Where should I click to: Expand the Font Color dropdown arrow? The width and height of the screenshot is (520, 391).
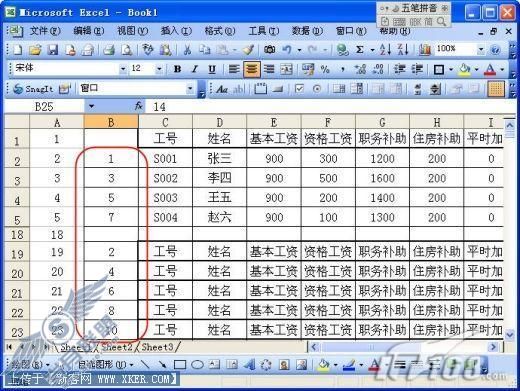click(502, 69)
